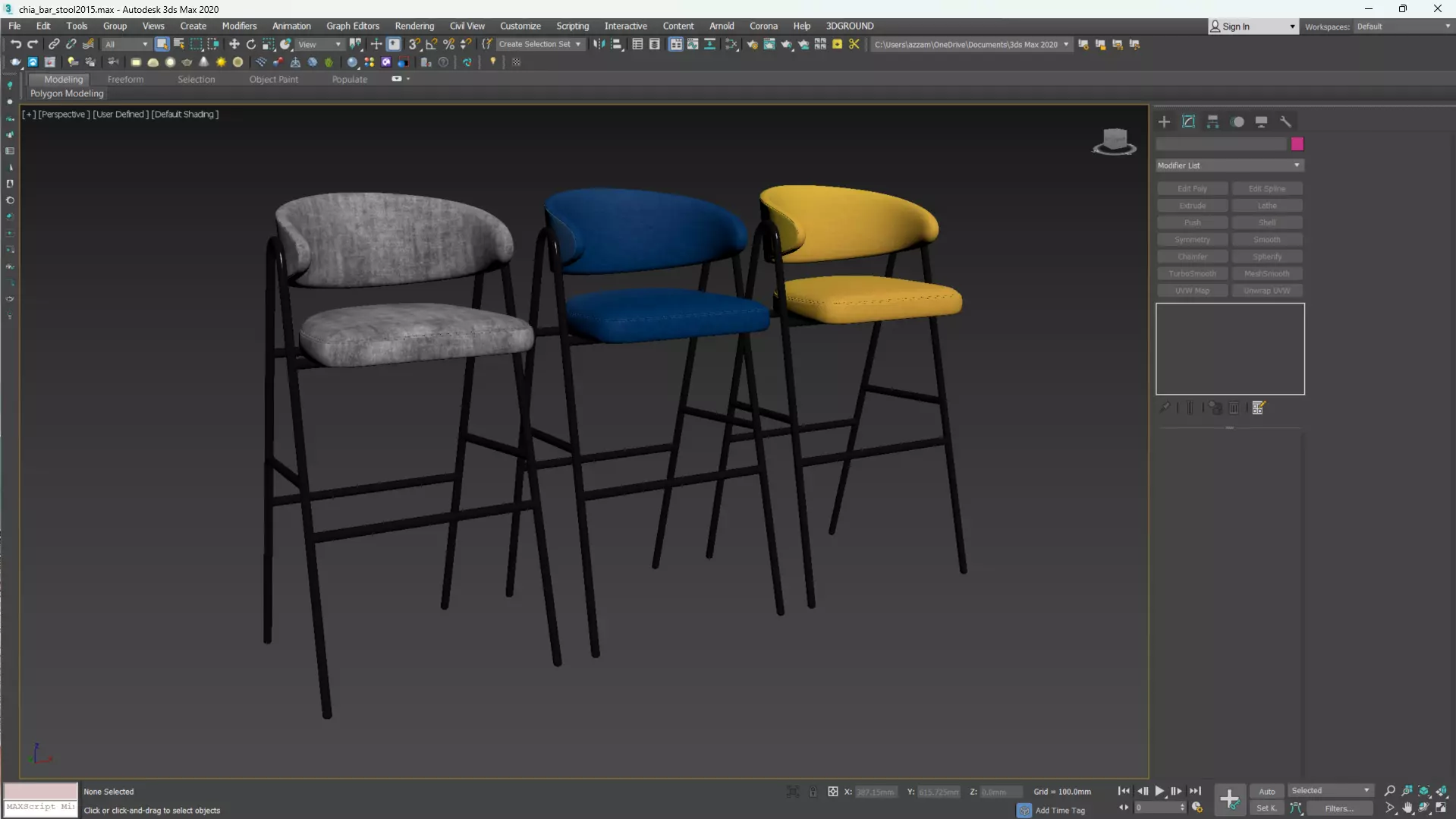
Task: Click the X coordinate field
Action: point(875,792)
